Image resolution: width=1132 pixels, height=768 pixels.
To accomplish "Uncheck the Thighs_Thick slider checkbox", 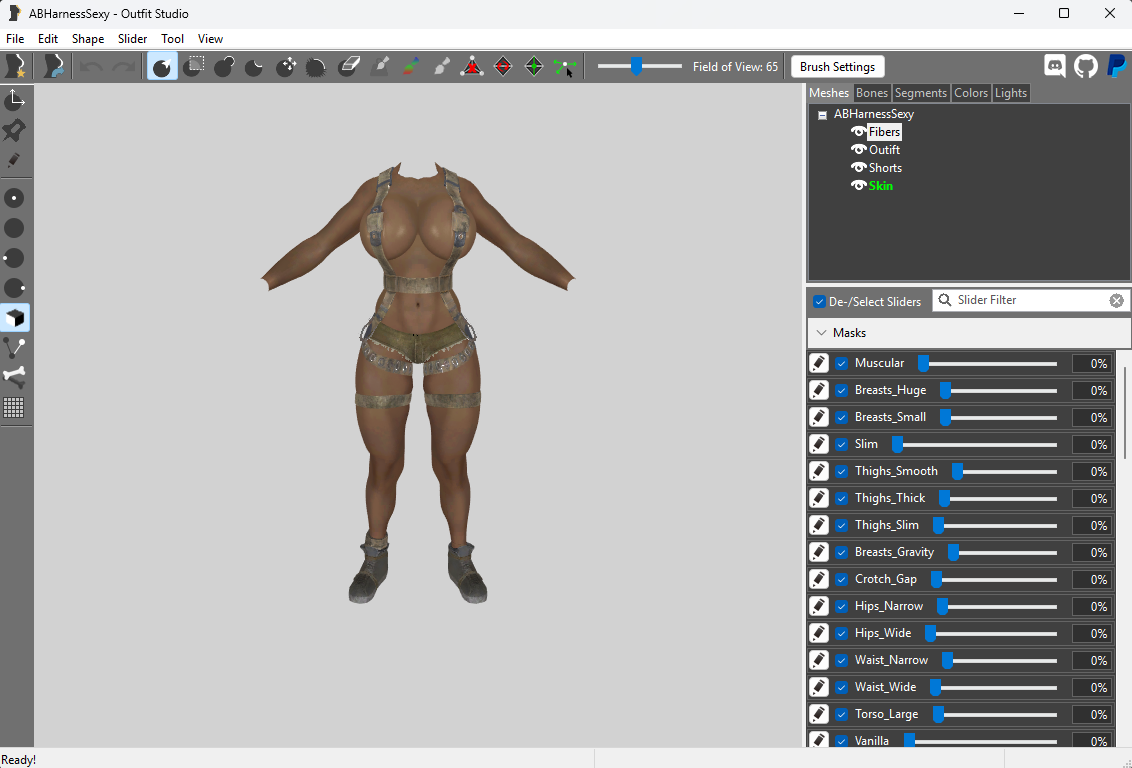I will [x=842, y=498].
